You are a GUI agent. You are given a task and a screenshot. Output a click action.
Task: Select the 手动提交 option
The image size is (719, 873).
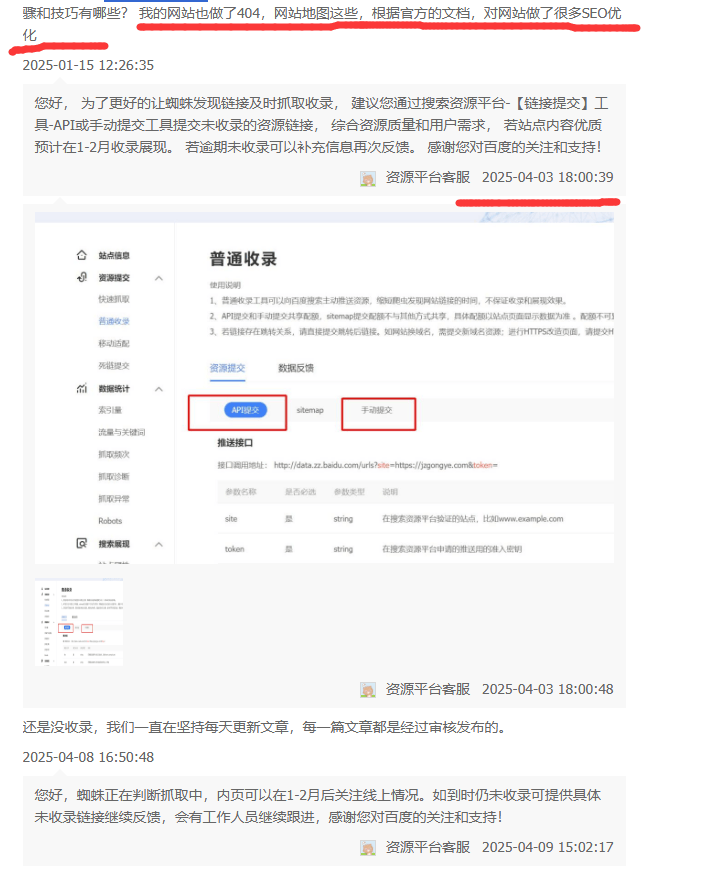tap(377, 410)
